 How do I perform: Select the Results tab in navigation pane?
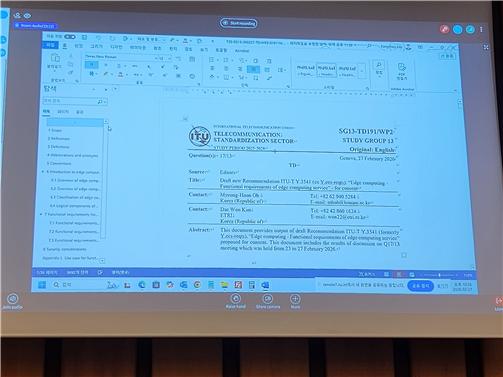(x=79, y=112)
